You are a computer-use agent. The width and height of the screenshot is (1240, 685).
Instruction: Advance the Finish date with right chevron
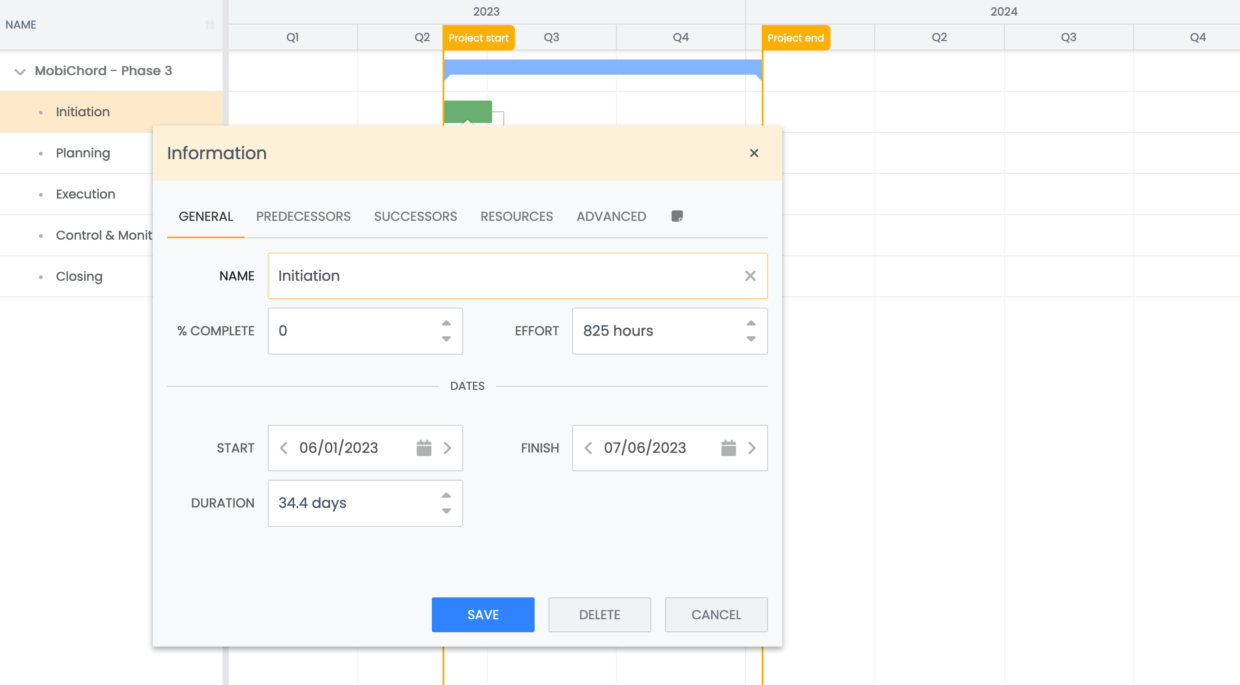753,448
